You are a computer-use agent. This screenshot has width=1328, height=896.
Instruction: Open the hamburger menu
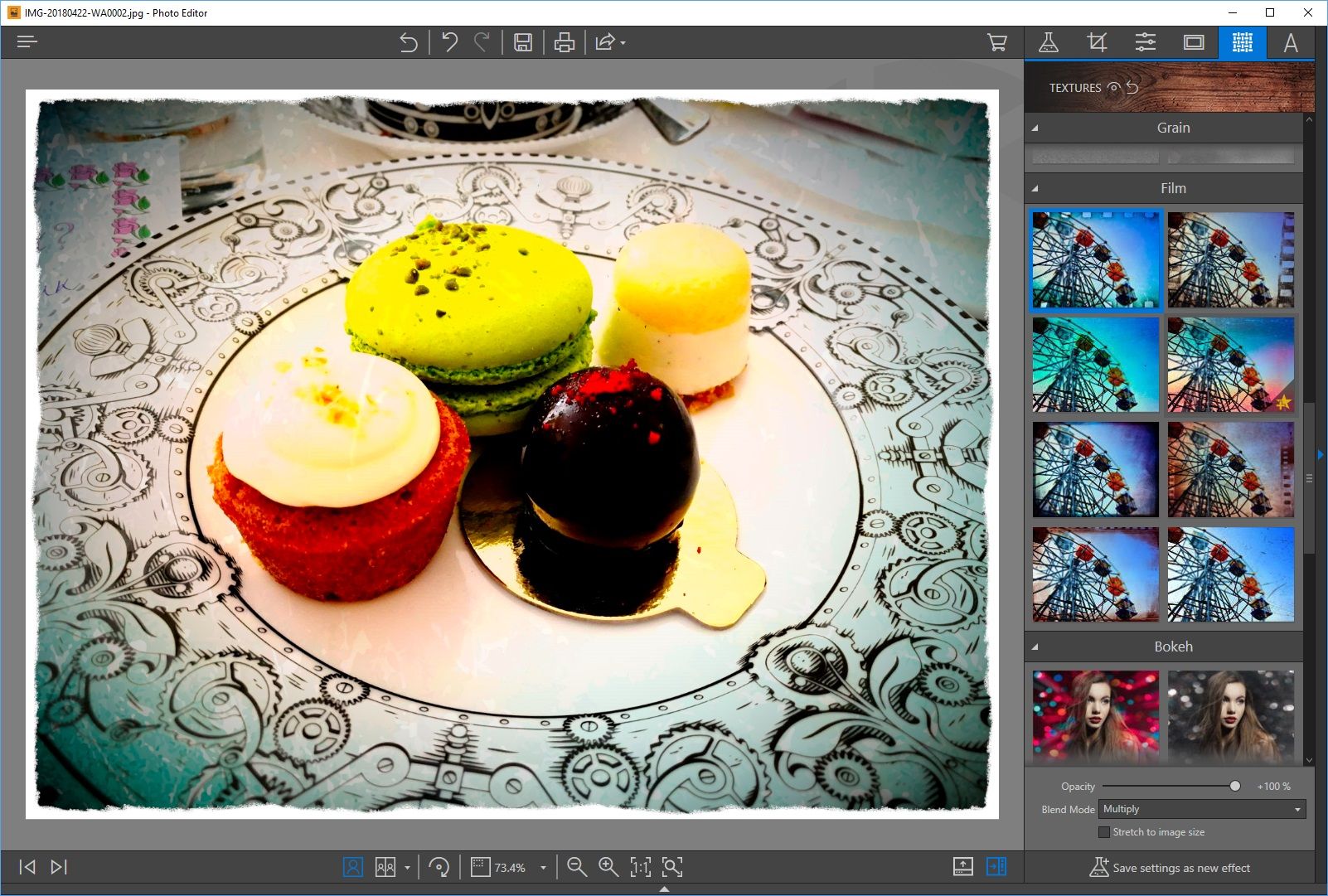(x=27, y=41)
